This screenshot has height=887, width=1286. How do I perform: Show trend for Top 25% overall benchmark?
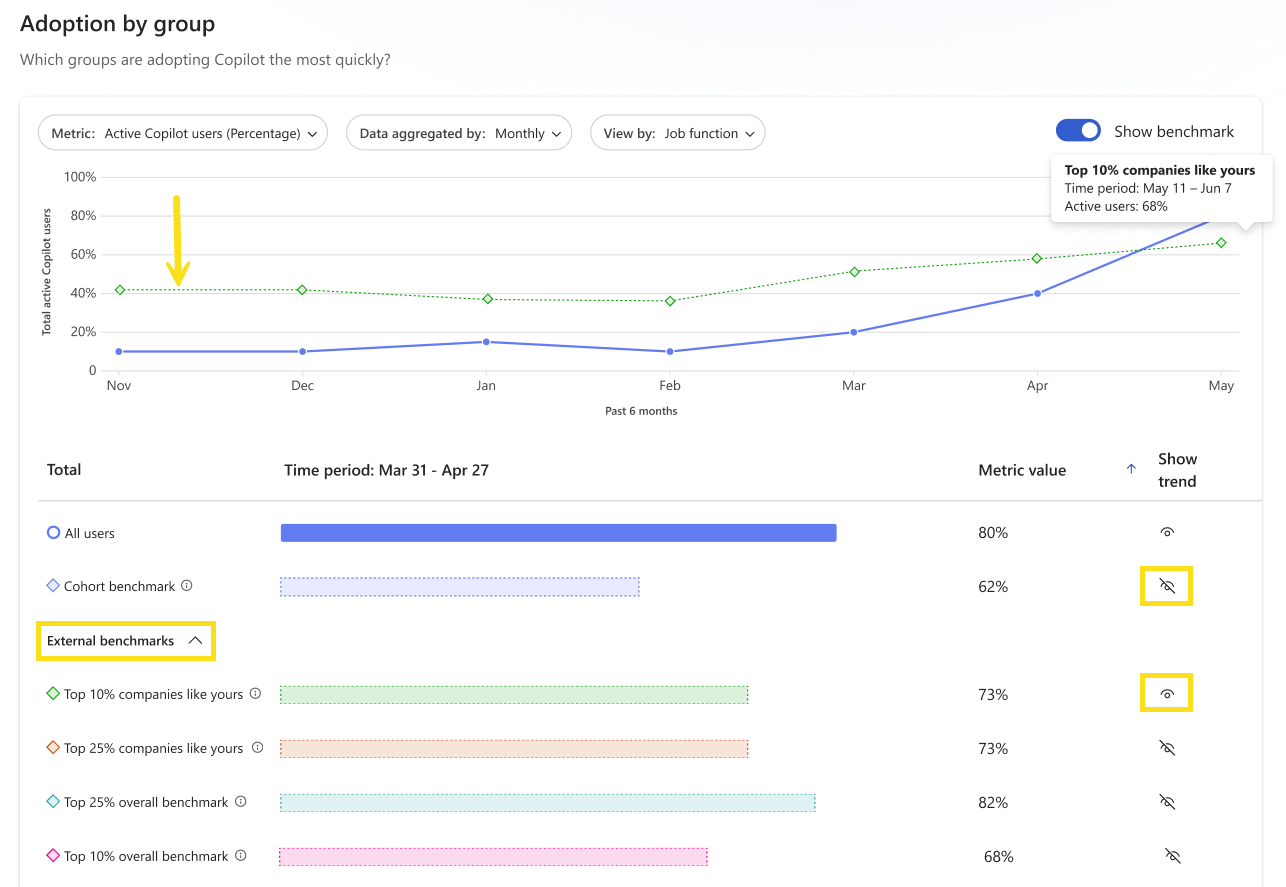pos(1167,802)
